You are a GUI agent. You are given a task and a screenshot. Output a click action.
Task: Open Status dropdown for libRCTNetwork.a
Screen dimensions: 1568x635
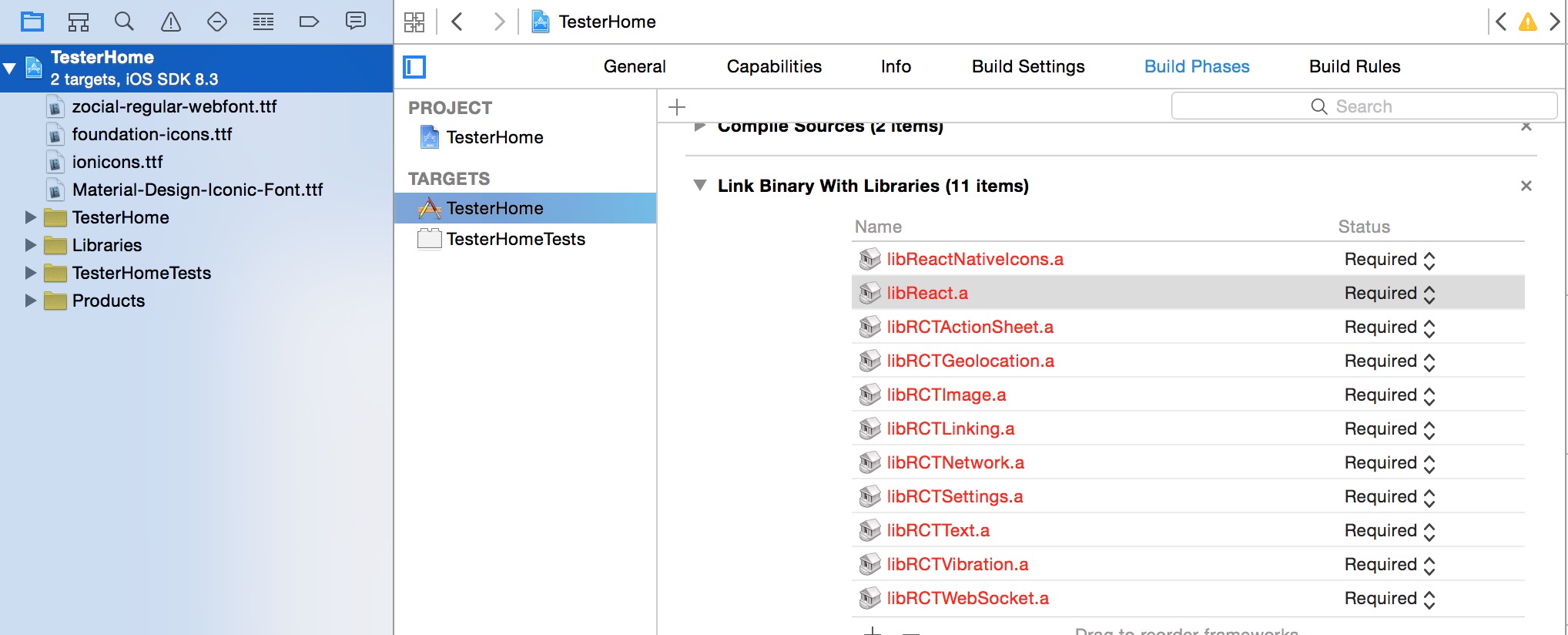click(1390, 463)
